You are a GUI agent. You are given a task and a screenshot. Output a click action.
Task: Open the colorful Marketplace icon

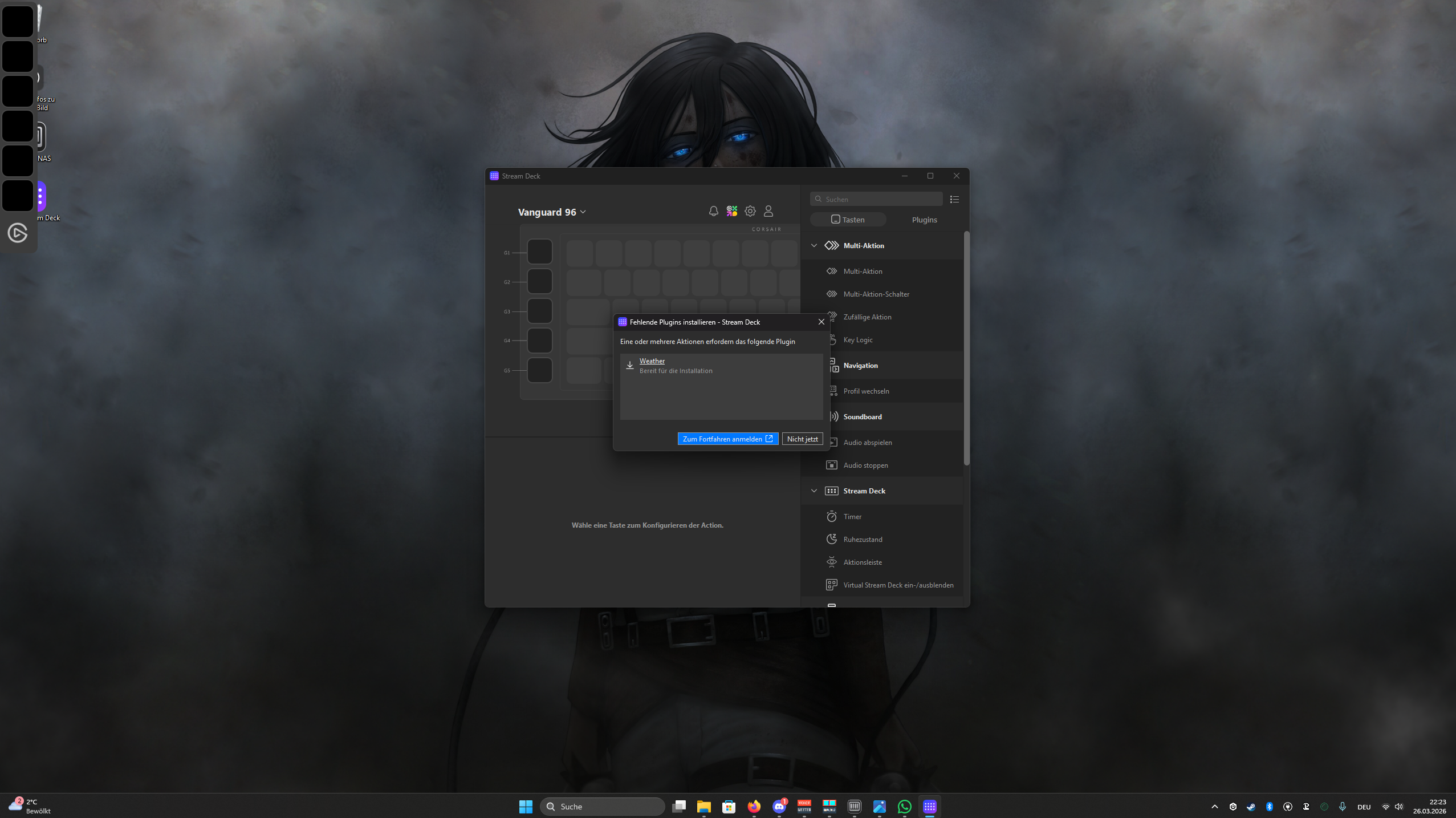point(732,211)
